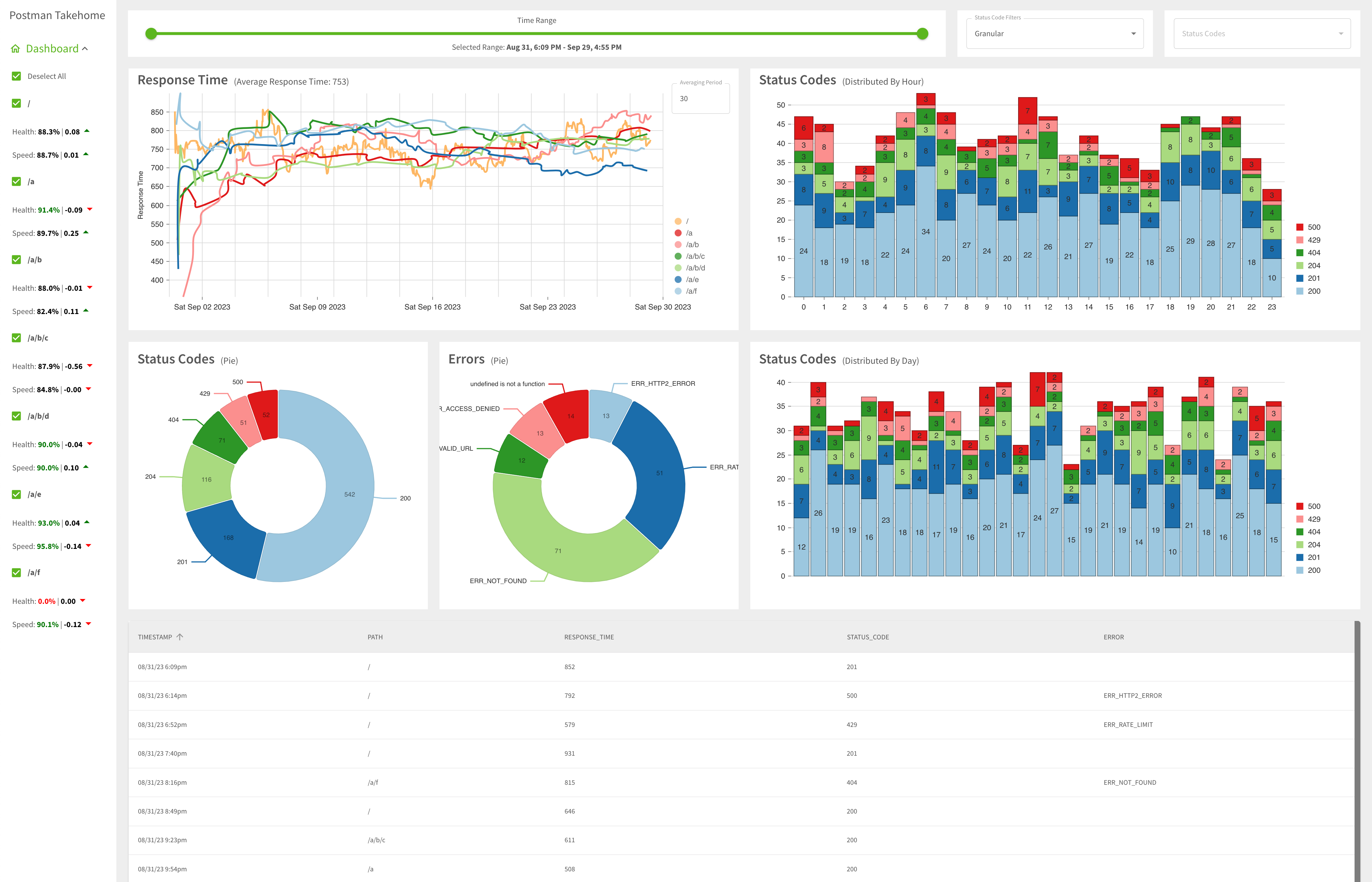Click the ERR_HTTP2_ERROR pie label
Screen dimensions: 1372x882
coord(663,384)
